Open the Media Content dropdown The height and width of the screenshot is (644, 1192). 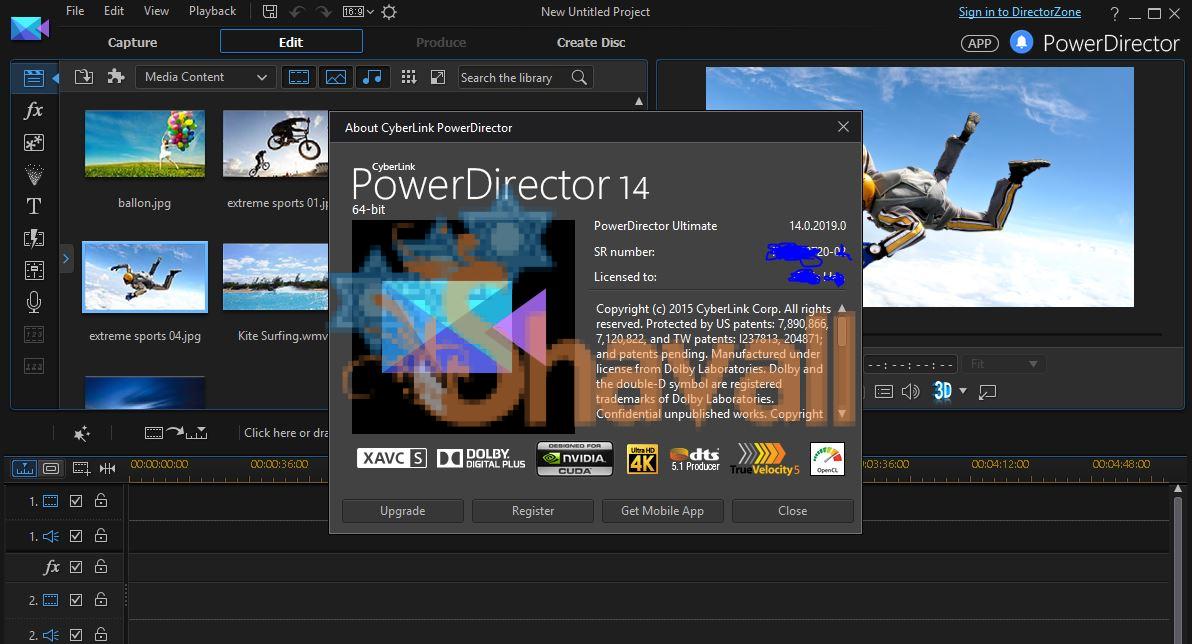point(205,77)
